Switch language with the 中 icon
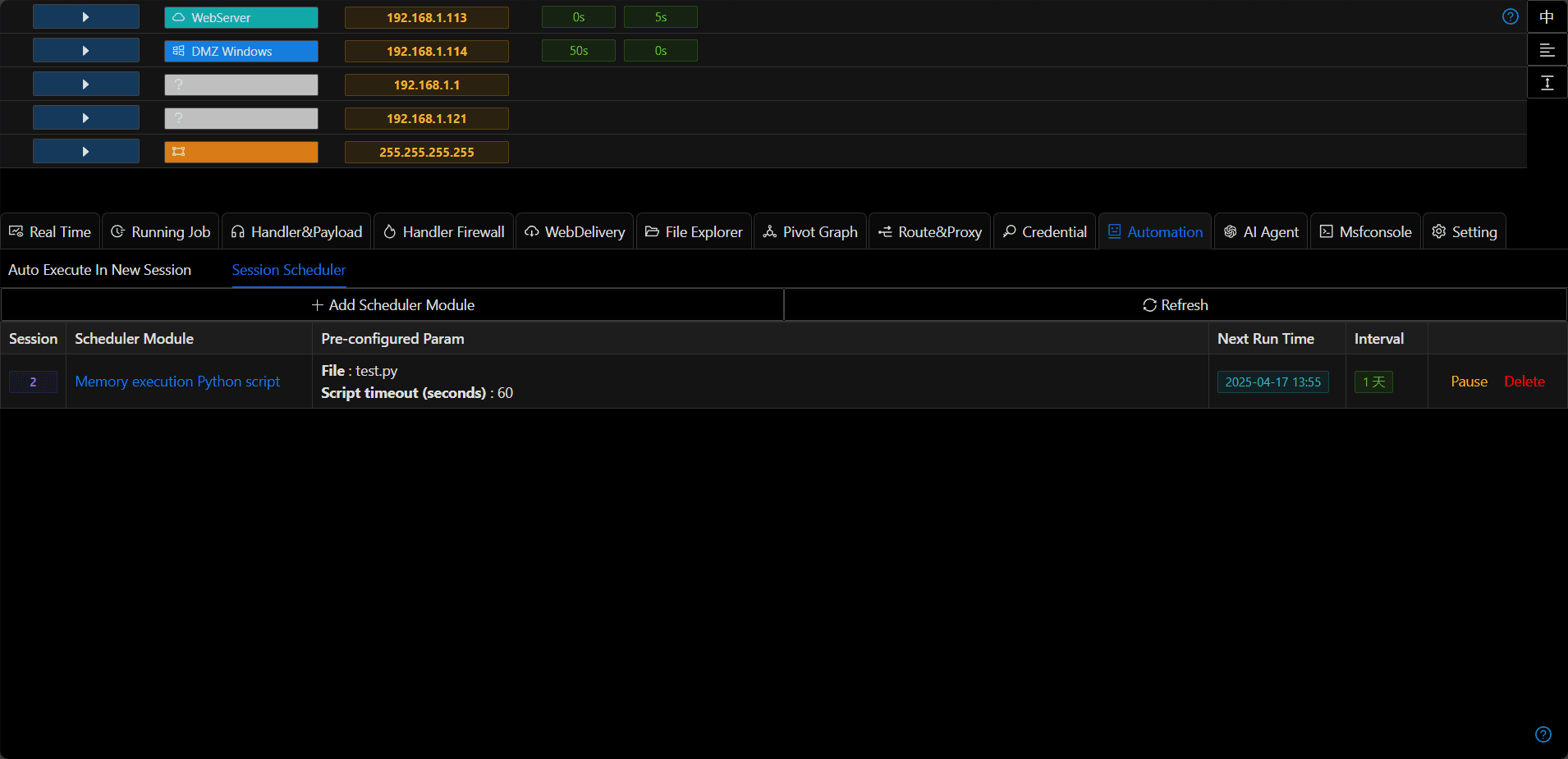This screenshot has width=1568, height=759. pyautogui.click(x=1547, y=17)
